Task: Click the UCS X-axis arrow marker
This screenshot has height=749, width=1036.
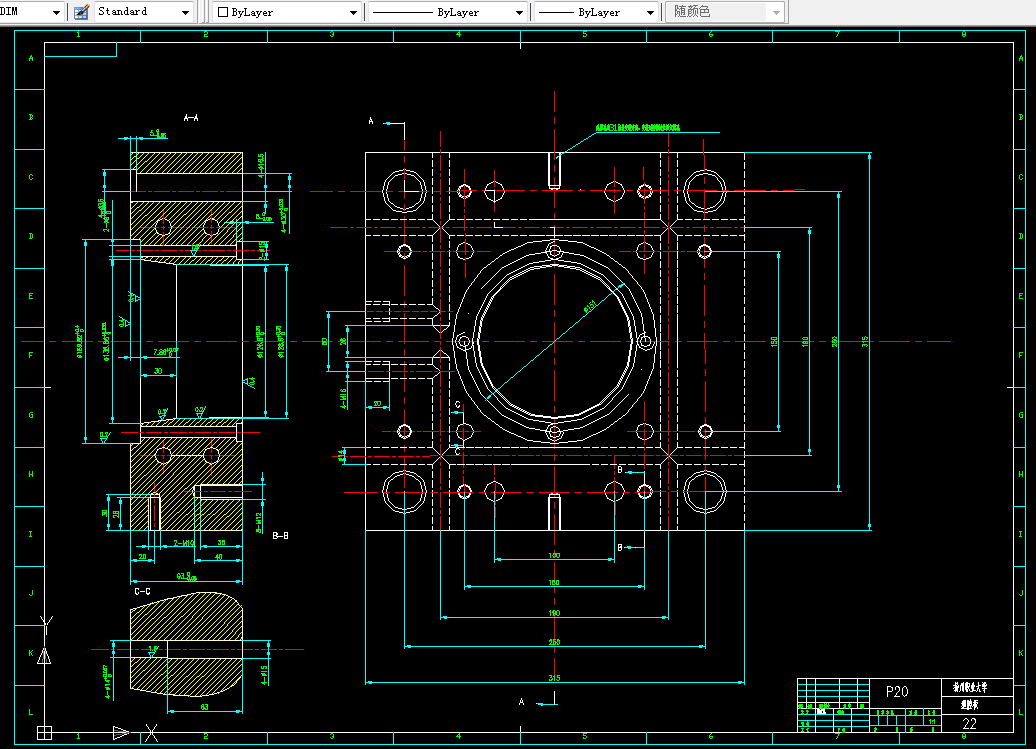Action: (x=121, y=732)
